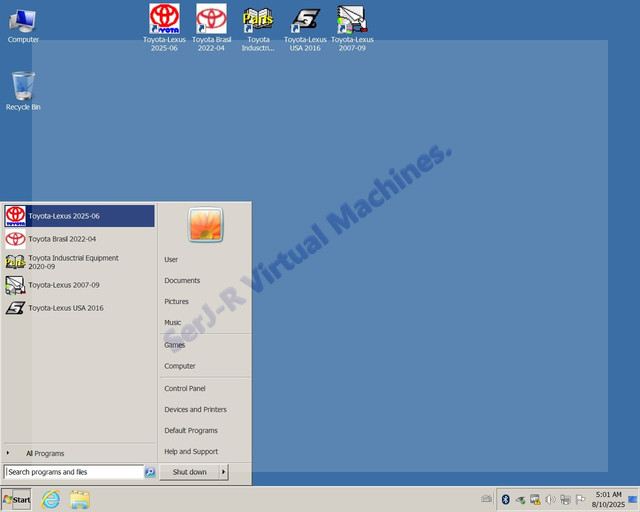Viewport: 640px width, 512px height.
Task: Open Toyota Industrial Equipment 2020-09 in Start menu
Action: pyautogui.click(x=79, y=262)
